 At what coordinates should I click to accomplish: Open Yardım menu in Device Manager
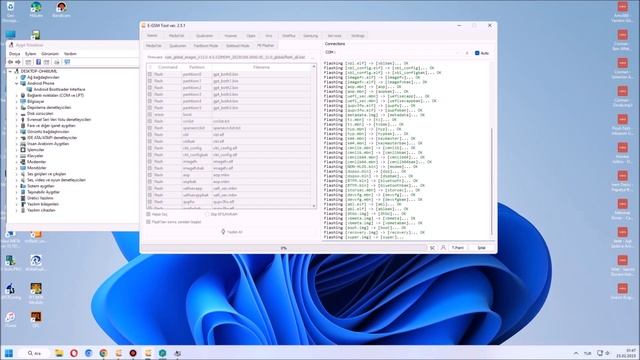(70, 53)
